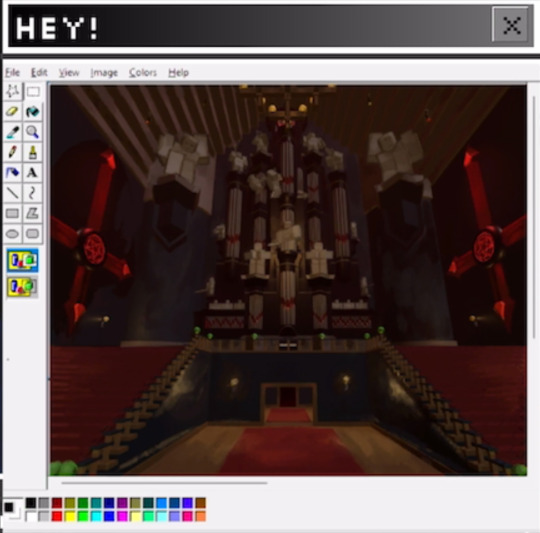This screenshot has width=540, height=533.
Task: Pick the Eraser tool
Action: (13, 112)
